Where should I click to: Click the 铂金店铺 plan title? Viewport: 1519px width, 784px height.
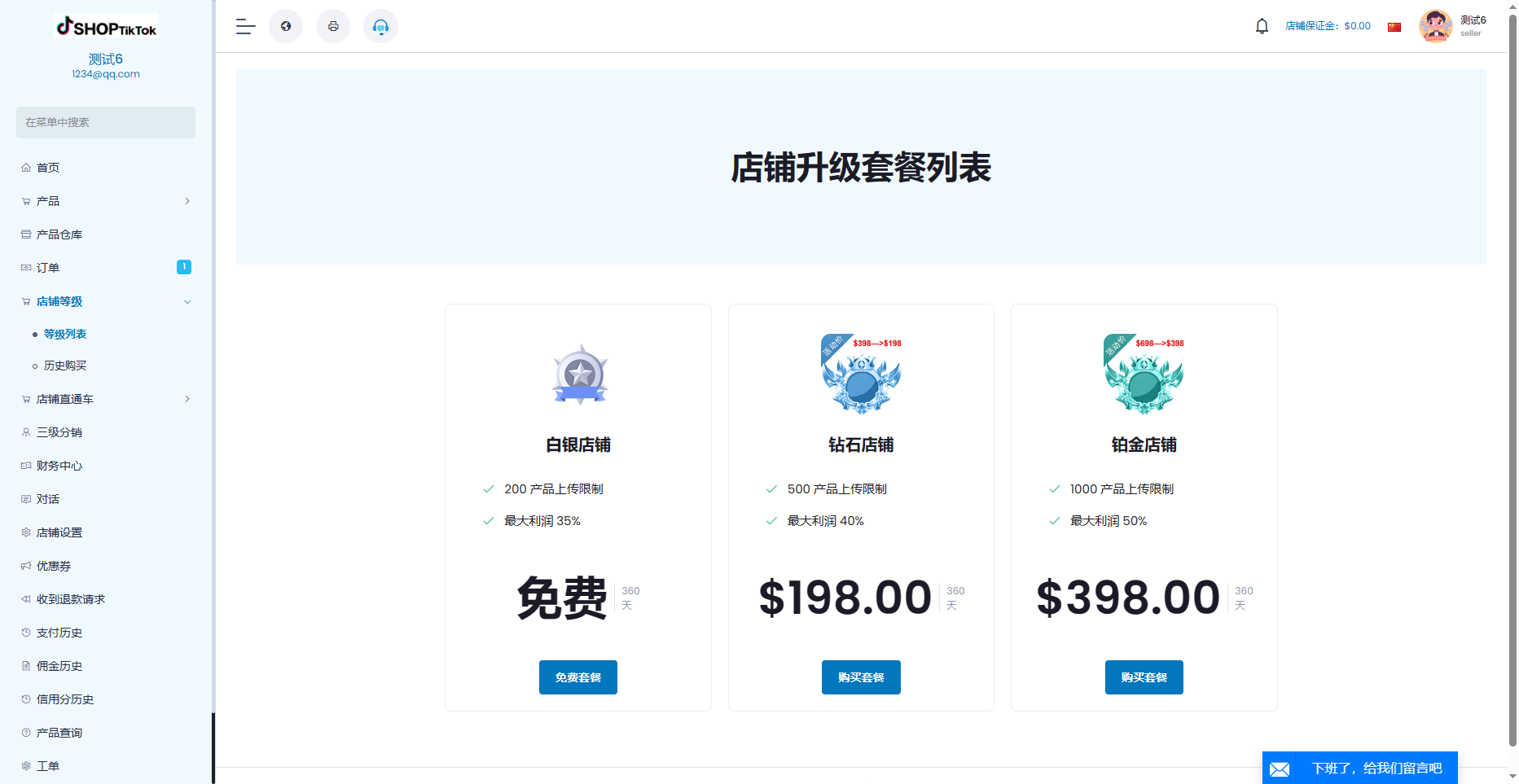[x=1144, y=445]
